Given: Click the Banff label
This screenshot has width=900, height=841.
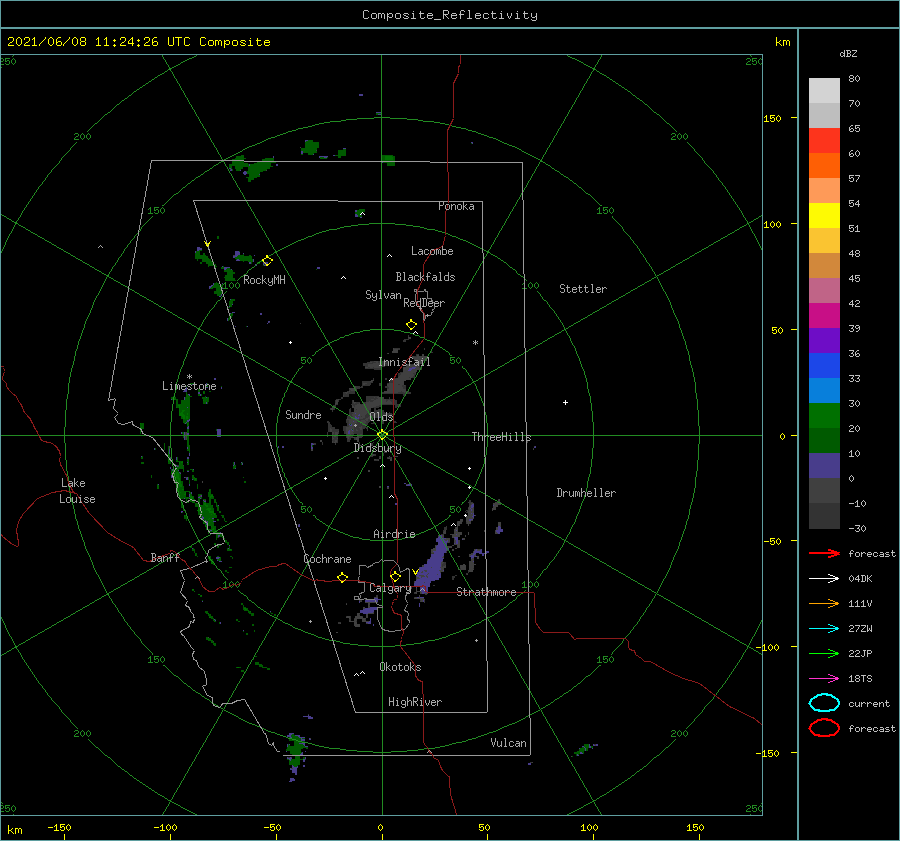Looking at the screenshot, I should point(165,557).
